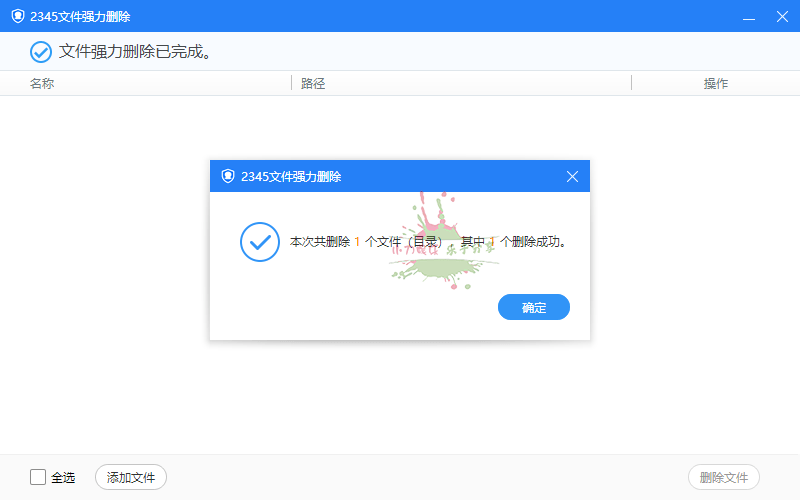800x500 pixels.
Task: Click the shield logo in main title bar
Action: click(x=17, y=16)
